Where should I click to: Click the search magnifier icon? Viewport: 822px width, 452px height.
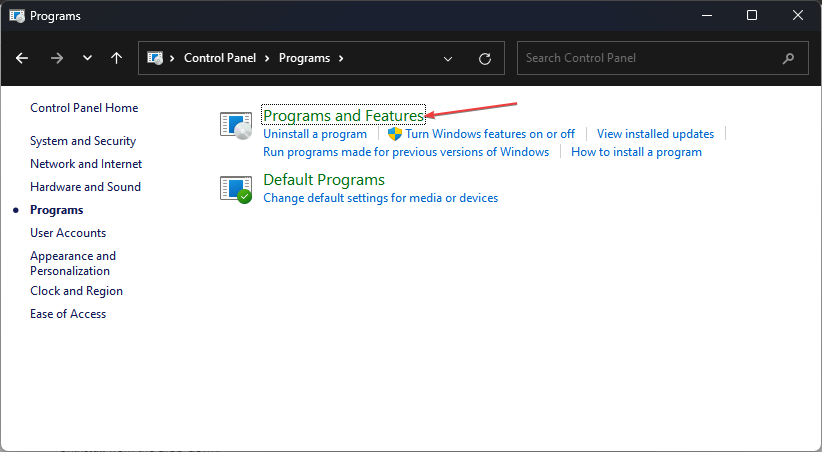[789, 58]
